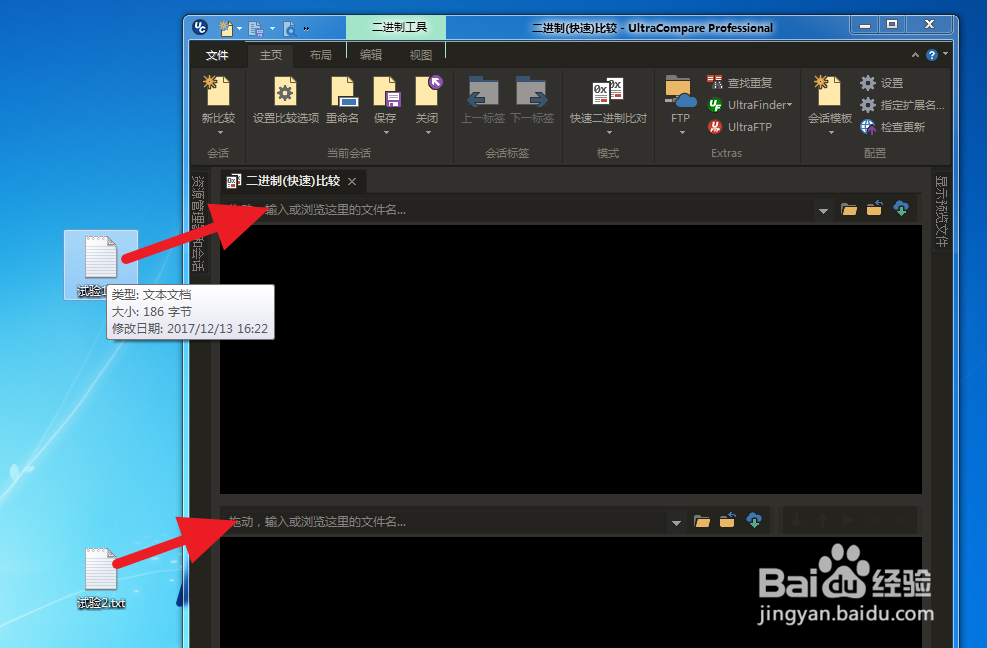The image size is (987, 648).
Task: Click lower pane folder with blue arrow icon
Action: 728,520
